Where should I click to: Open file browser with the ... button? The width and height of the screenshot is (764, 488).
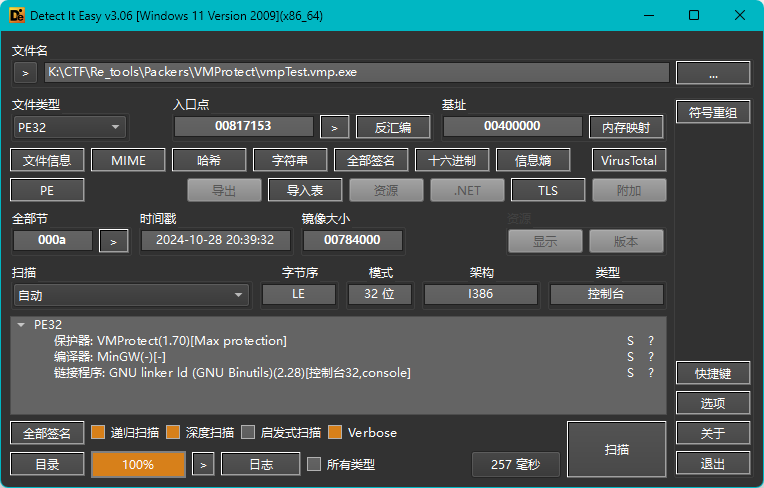point(713,73)
